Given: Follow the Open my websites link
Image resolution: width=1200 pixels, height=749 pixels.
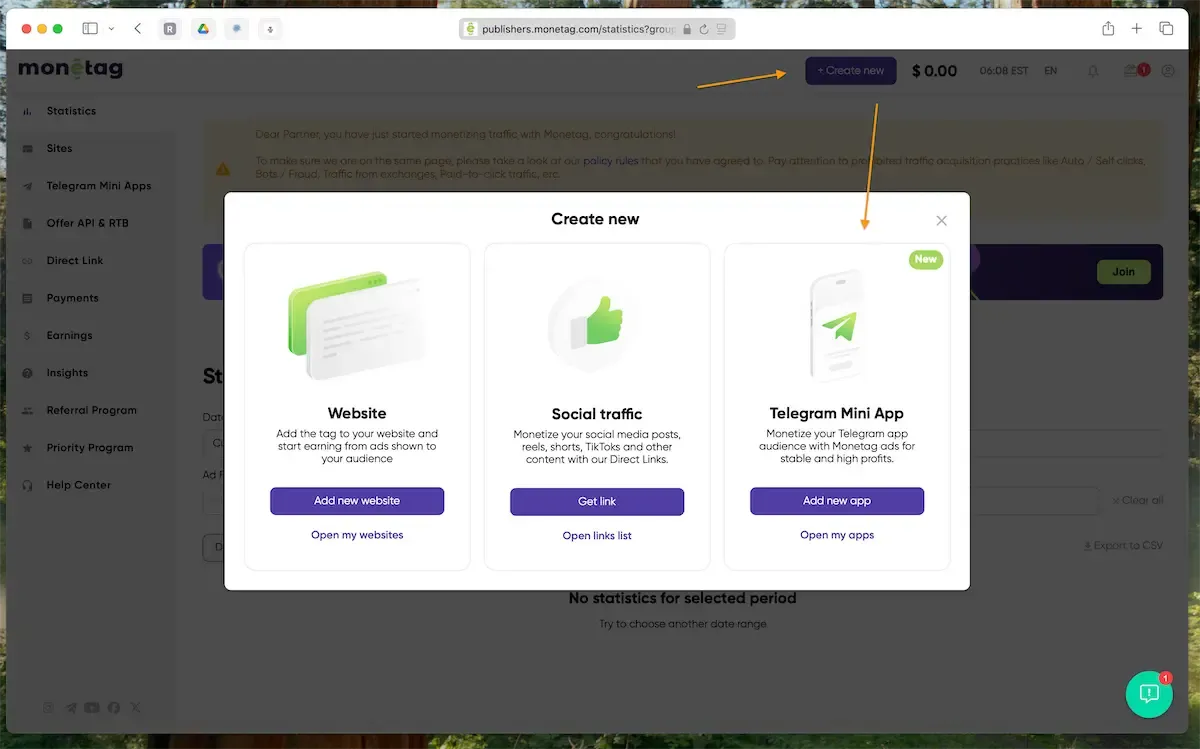Looking at the screenshot, I should [357, 535].
